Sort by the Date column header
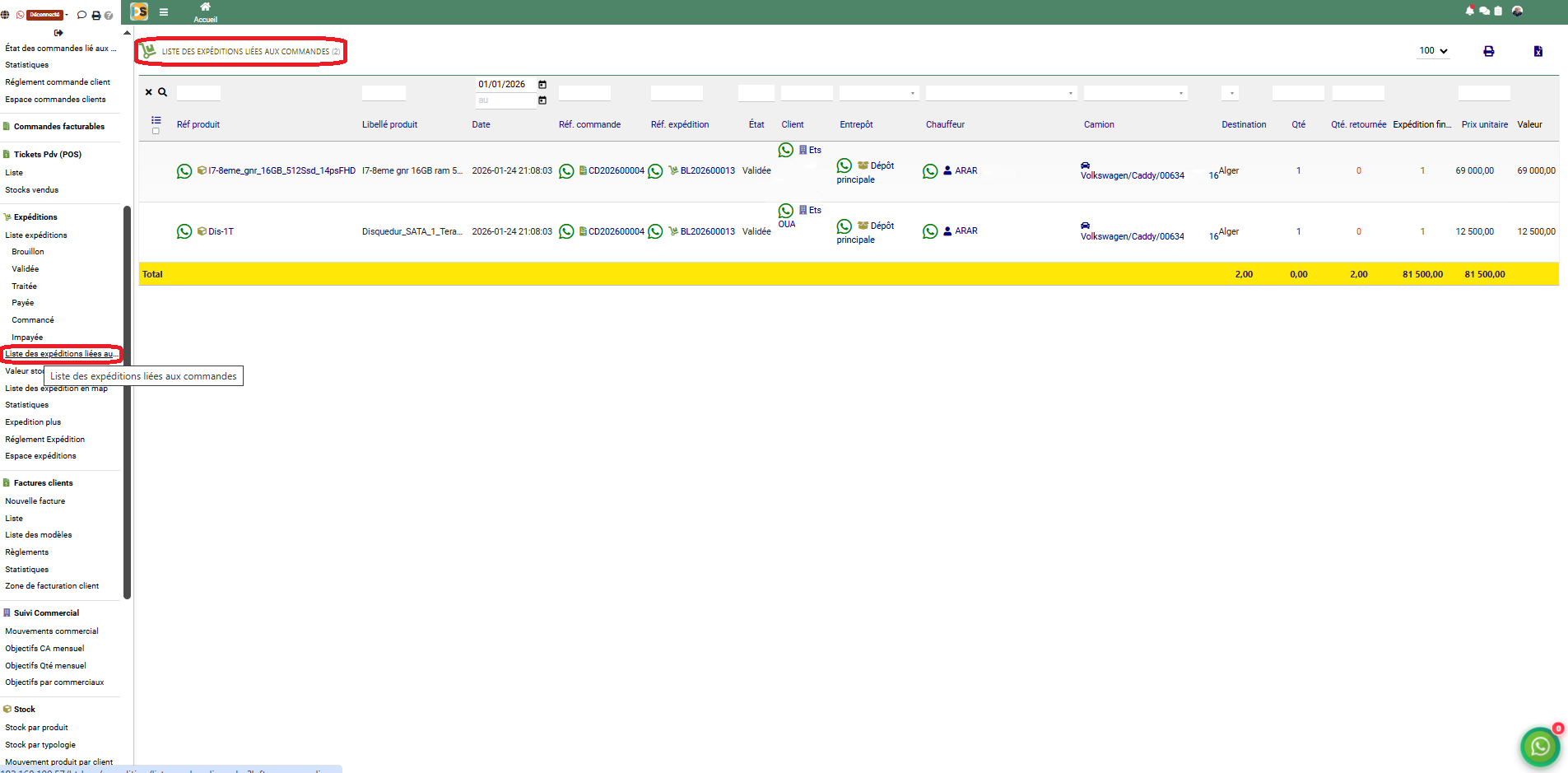The height and width of the screenshot is (773, 1568). tap(481, 125)
